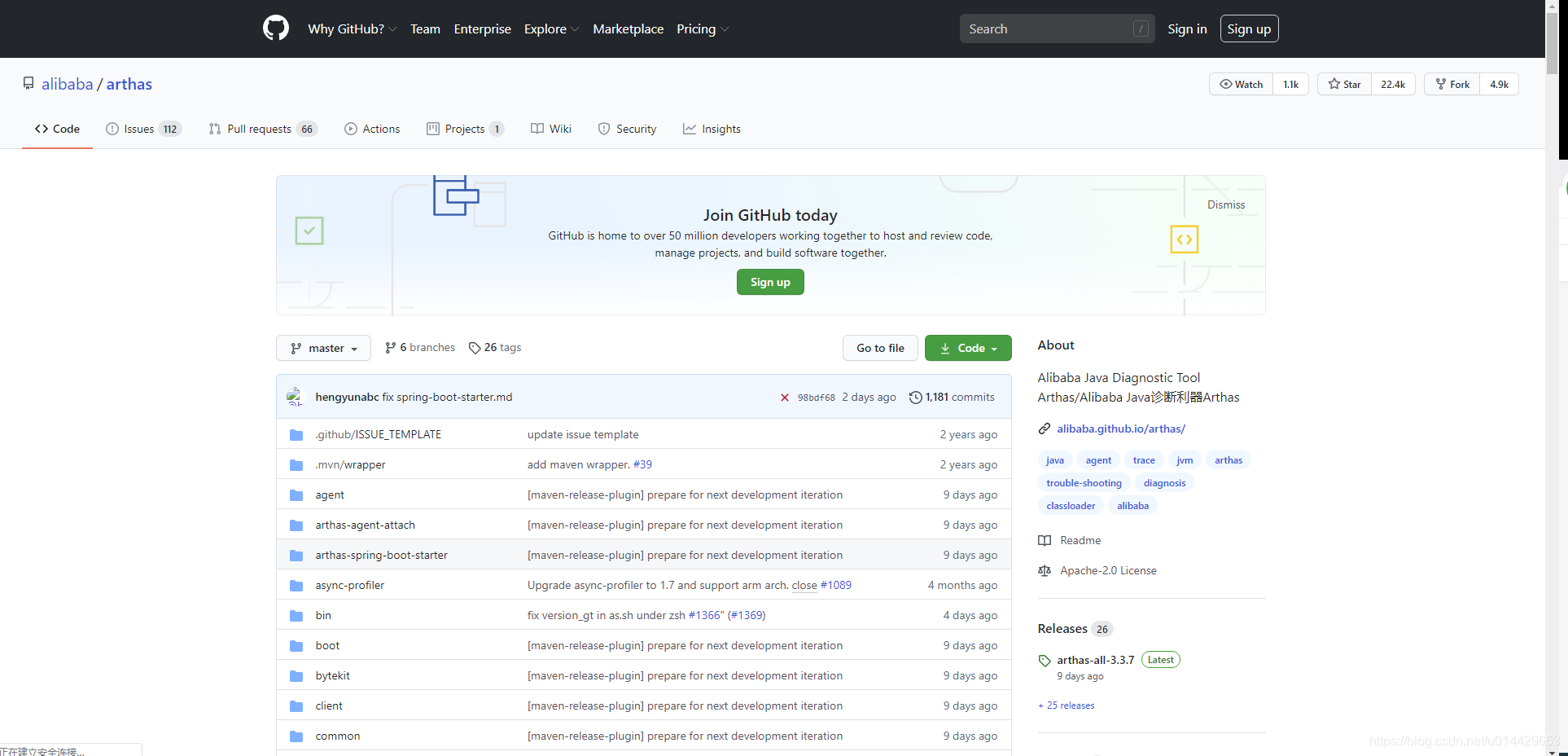
Task: Click the yellow code brackets banner icon
Action: [x=1185, y=240]
